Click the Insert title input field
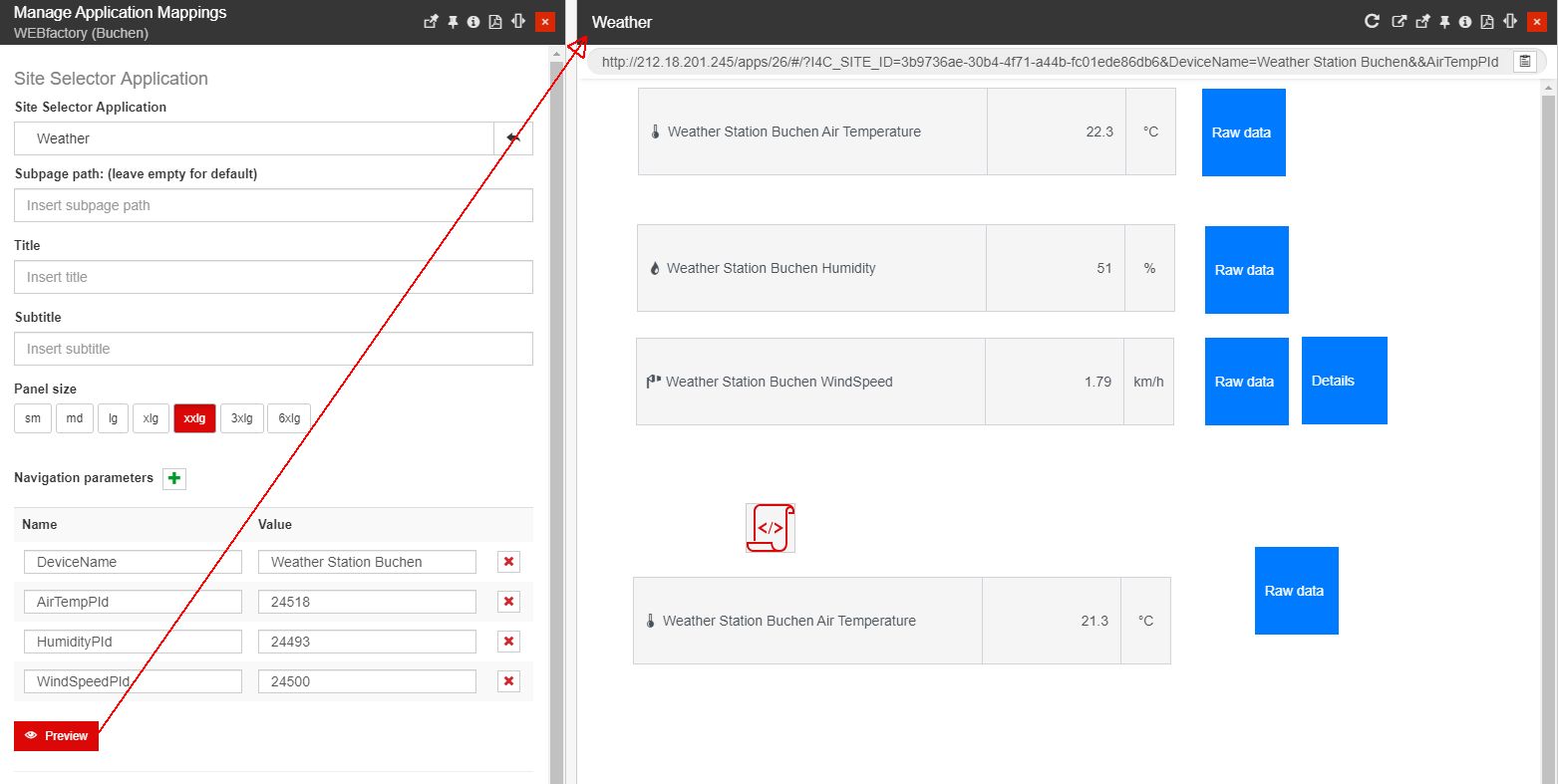The height and width of the screenshot is (784, 1558). (273, 277)
